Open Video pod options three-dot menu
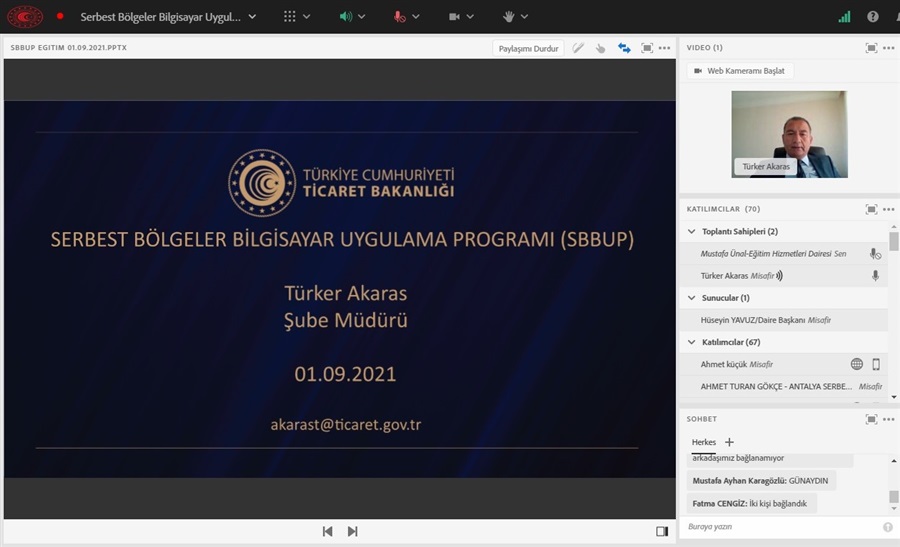 pyautogui.click(x=889, y=48)
